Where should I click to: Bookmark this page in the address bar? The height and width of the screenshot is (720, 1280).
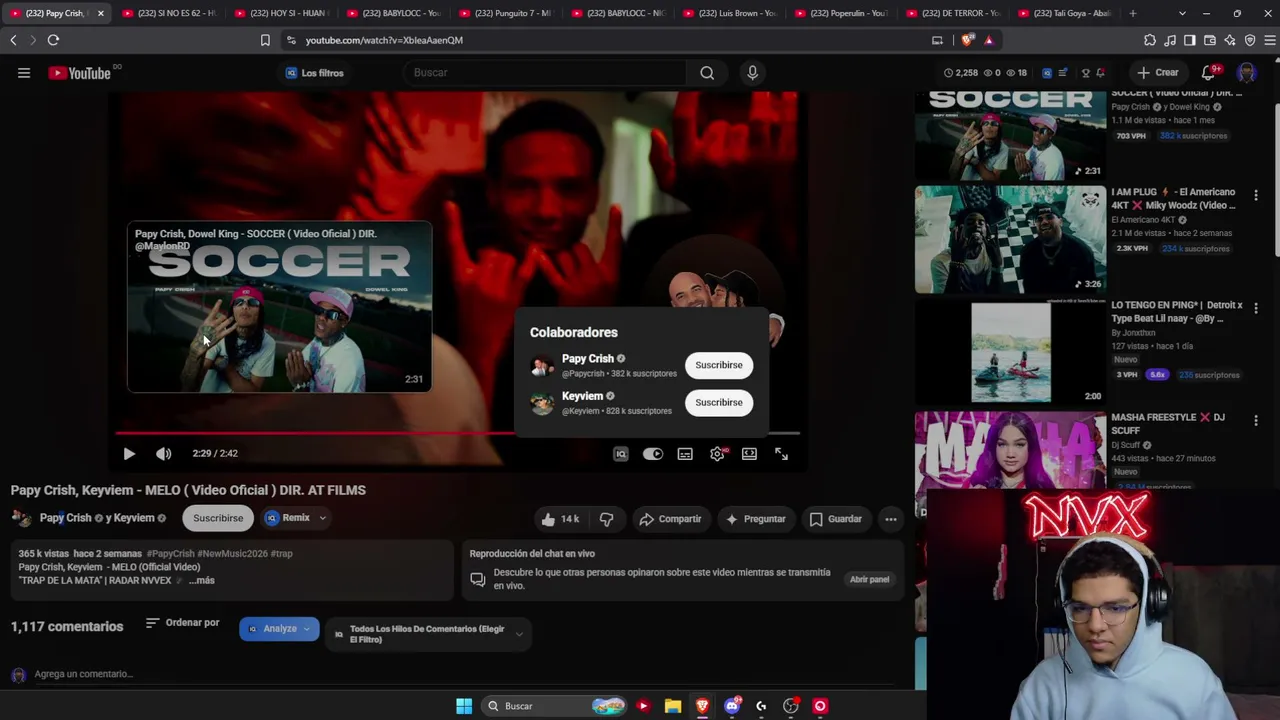pos(265,40)
